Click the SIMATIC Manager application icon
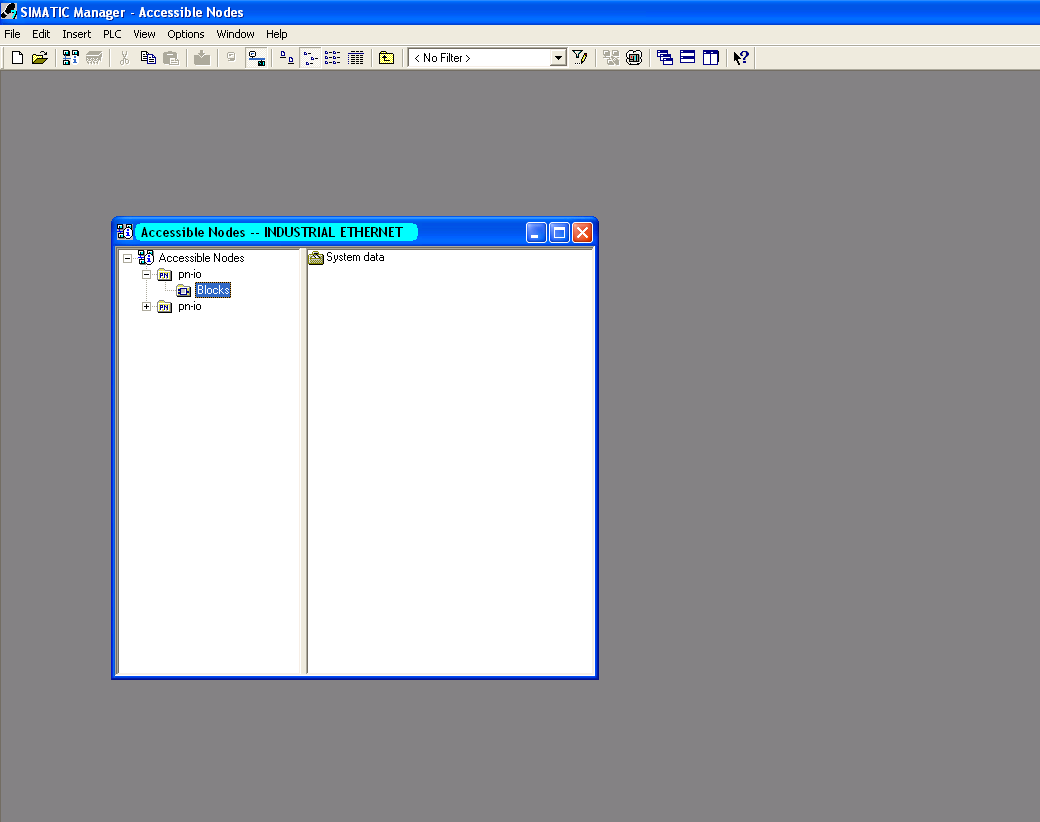Image resolution: width=1040 pixels, height=822 pixels. (x=9, y=11)
